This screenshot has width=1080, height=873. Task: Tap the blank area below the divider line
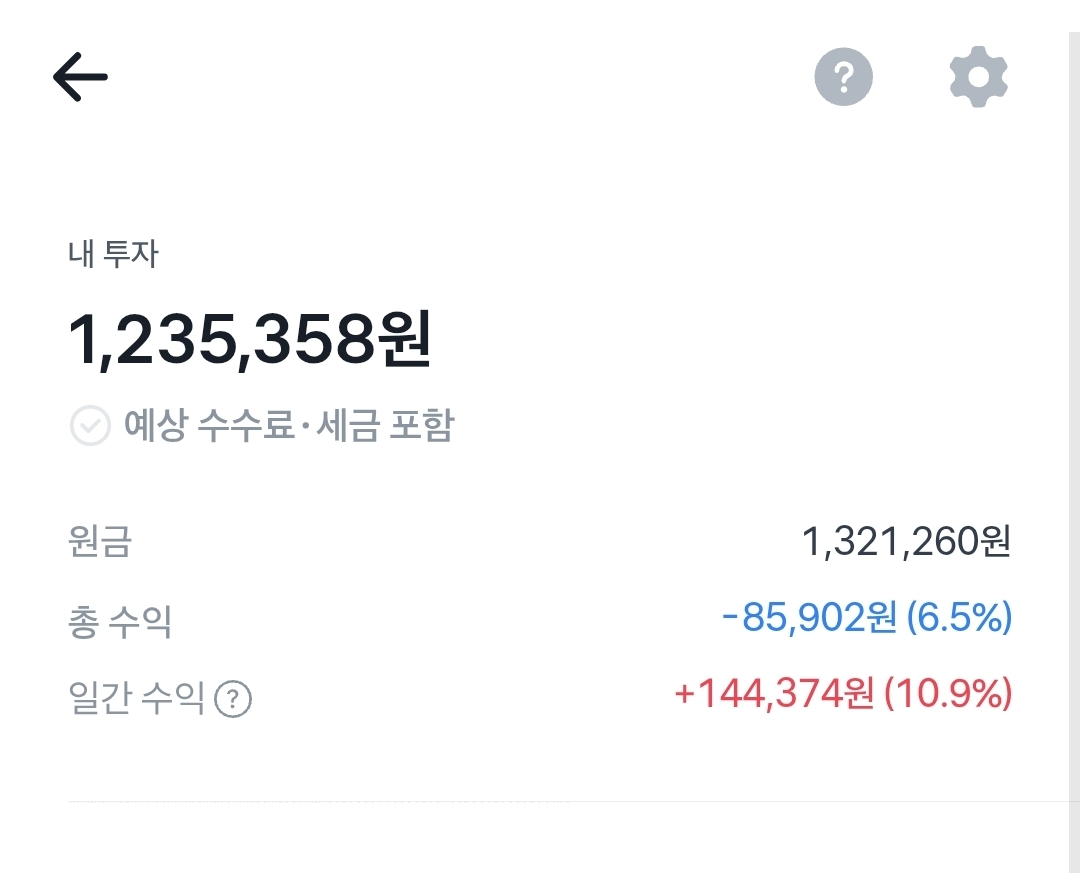click(540, 840)
